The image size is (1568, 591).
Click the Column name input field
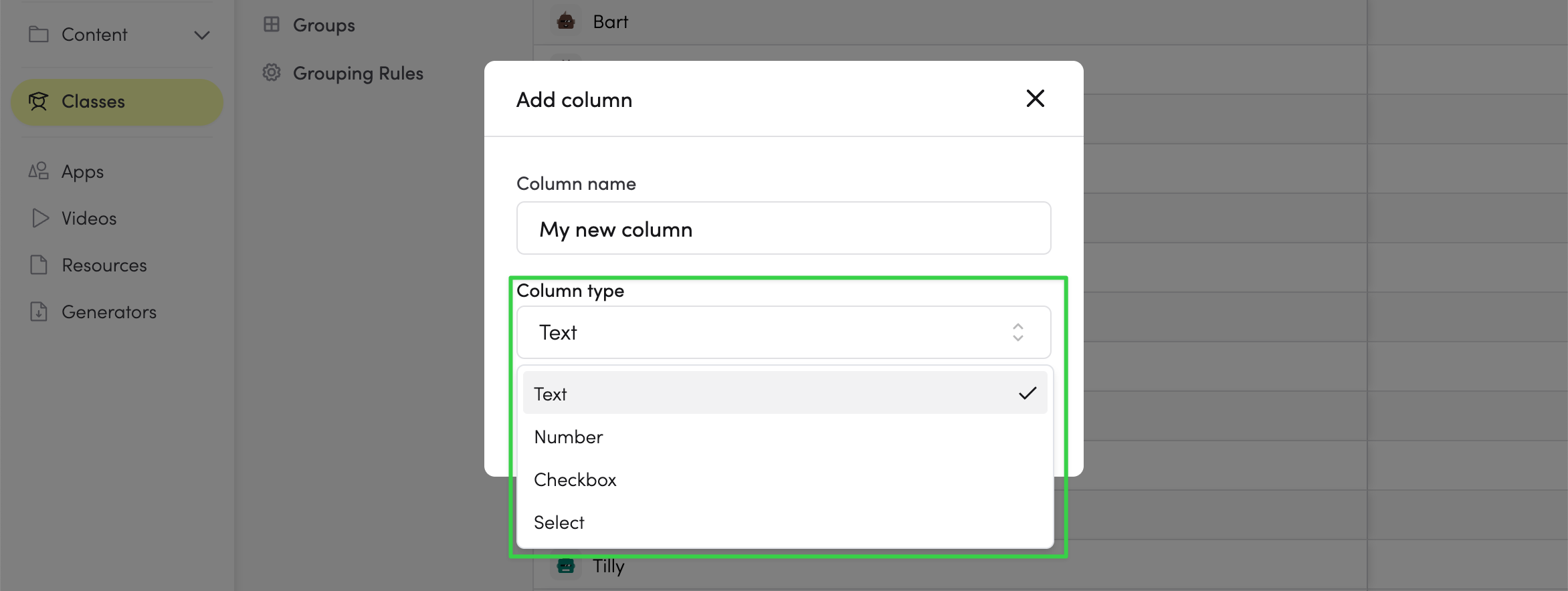[x=783, y=229]
